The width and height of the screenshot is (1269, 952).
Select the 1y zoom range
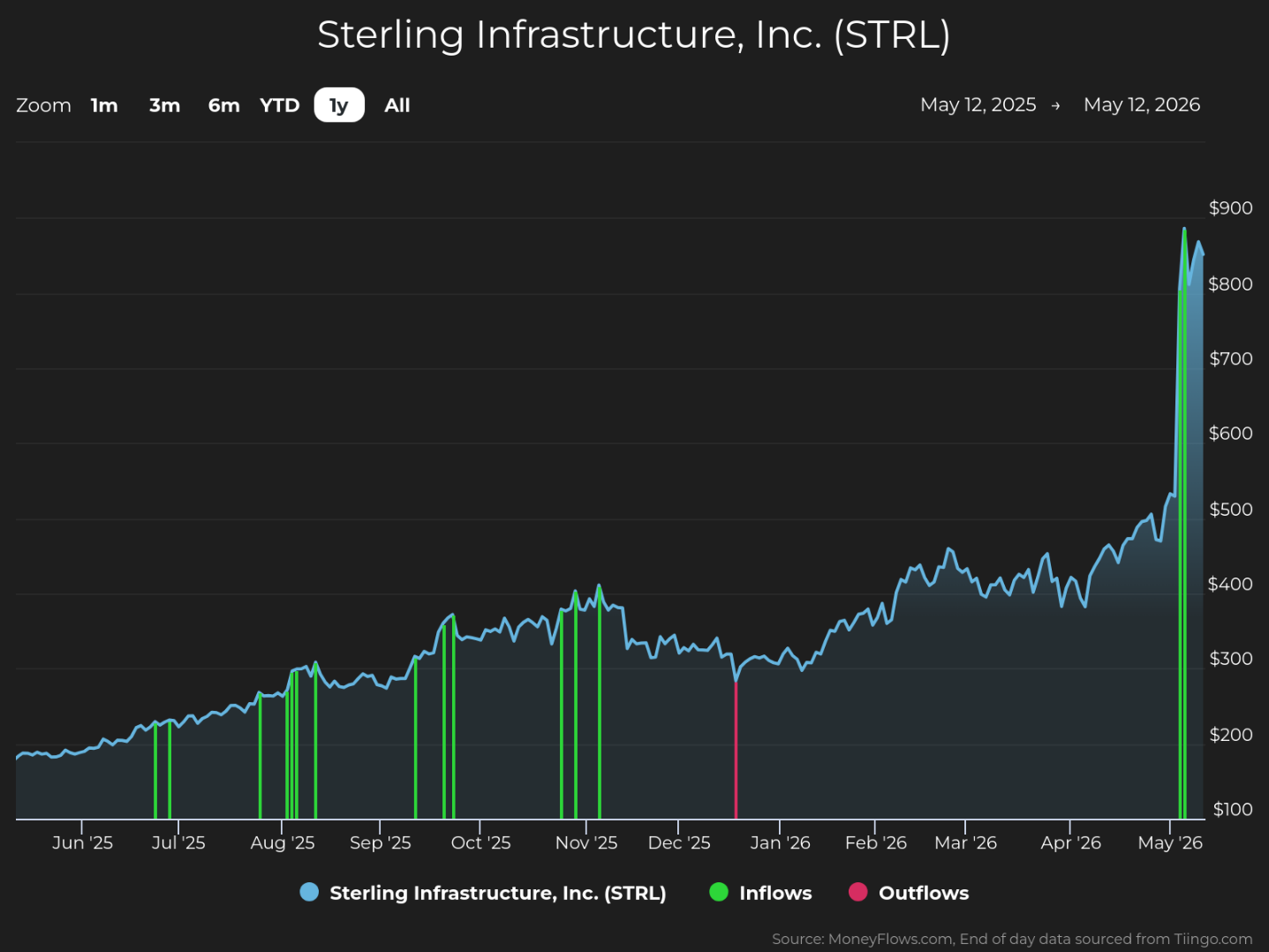(x=339, y=105)
